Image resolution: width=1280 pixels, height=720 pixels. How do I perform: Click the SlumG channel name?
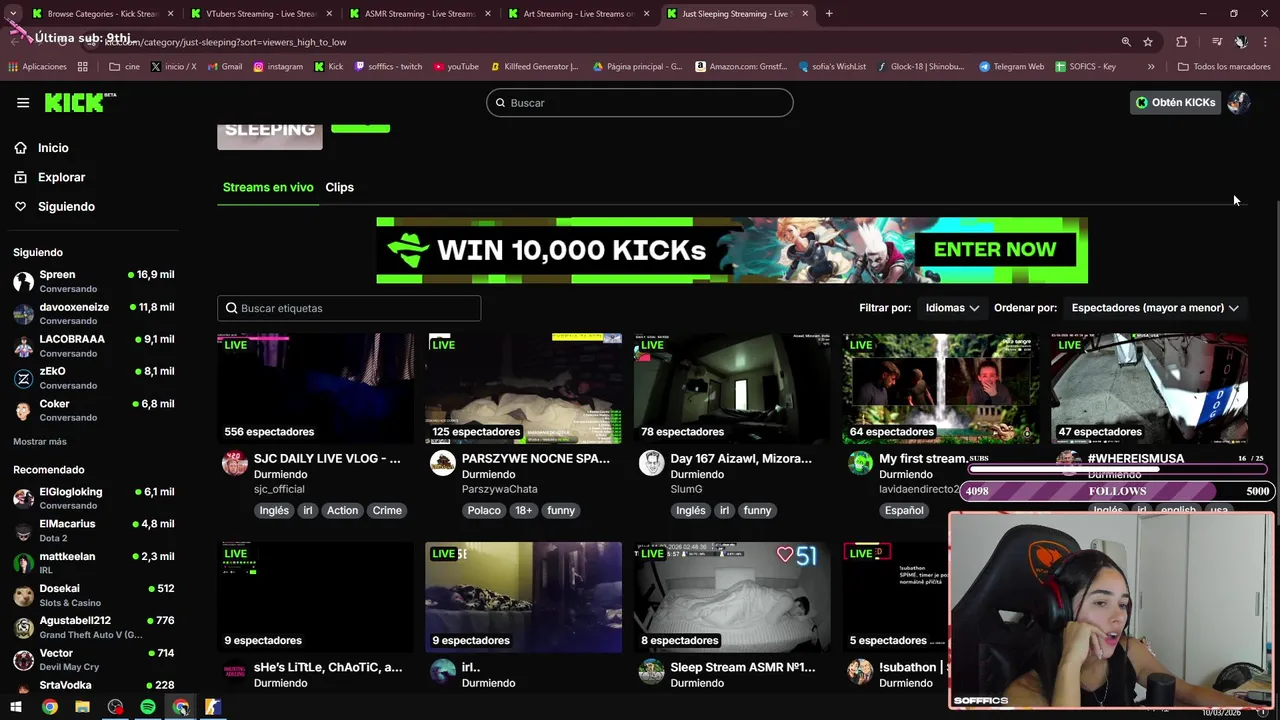(x=686, y=489)
